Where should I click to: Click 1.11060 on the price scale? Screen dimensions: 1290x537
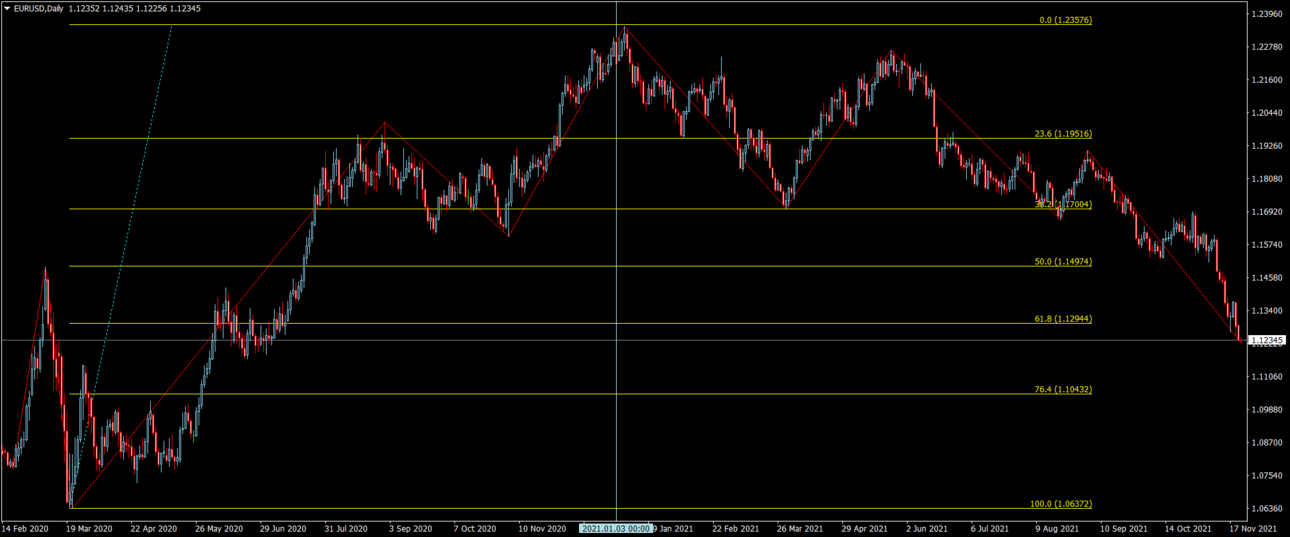(1266, 377)
